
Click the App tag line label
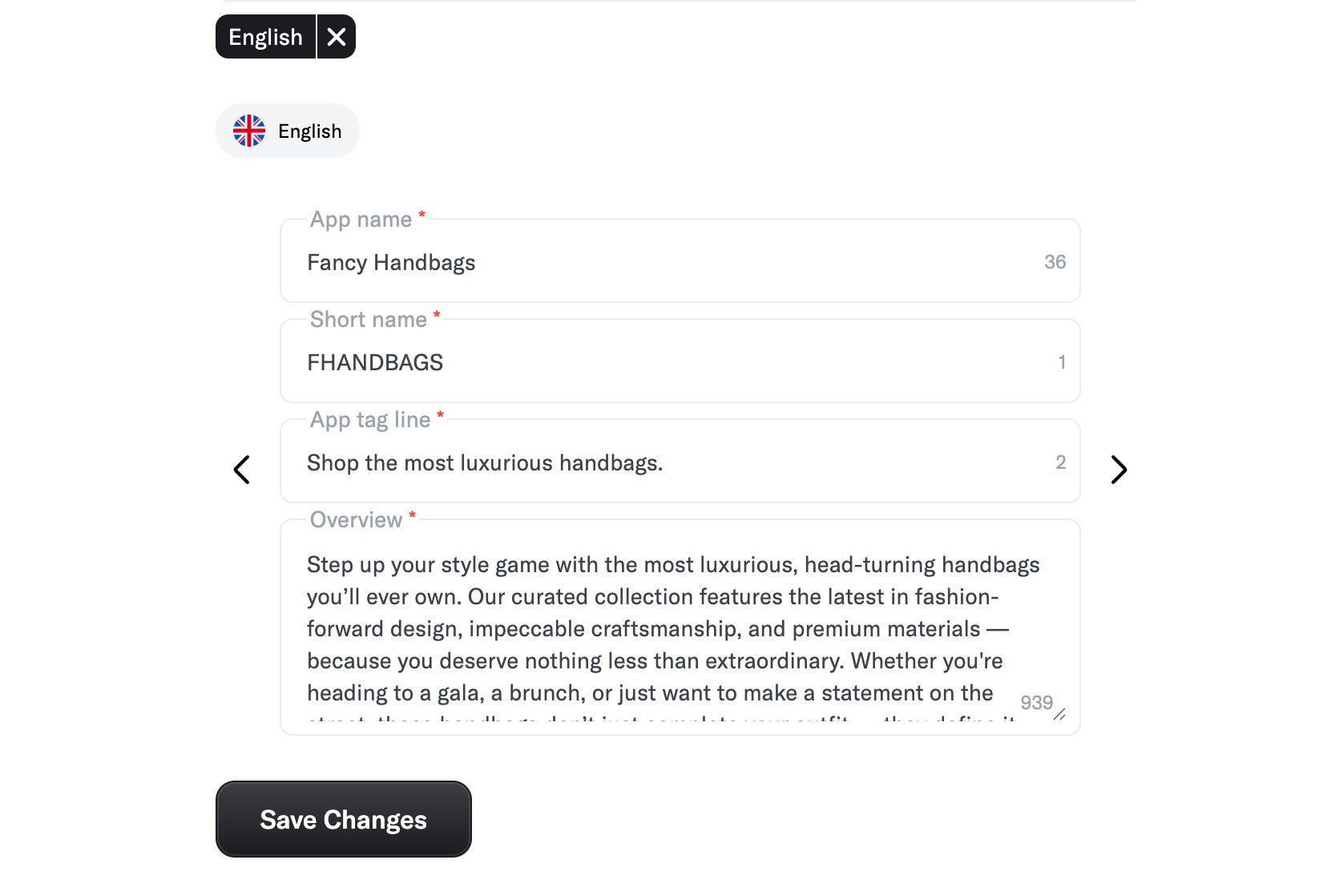[x=370, y=420]
